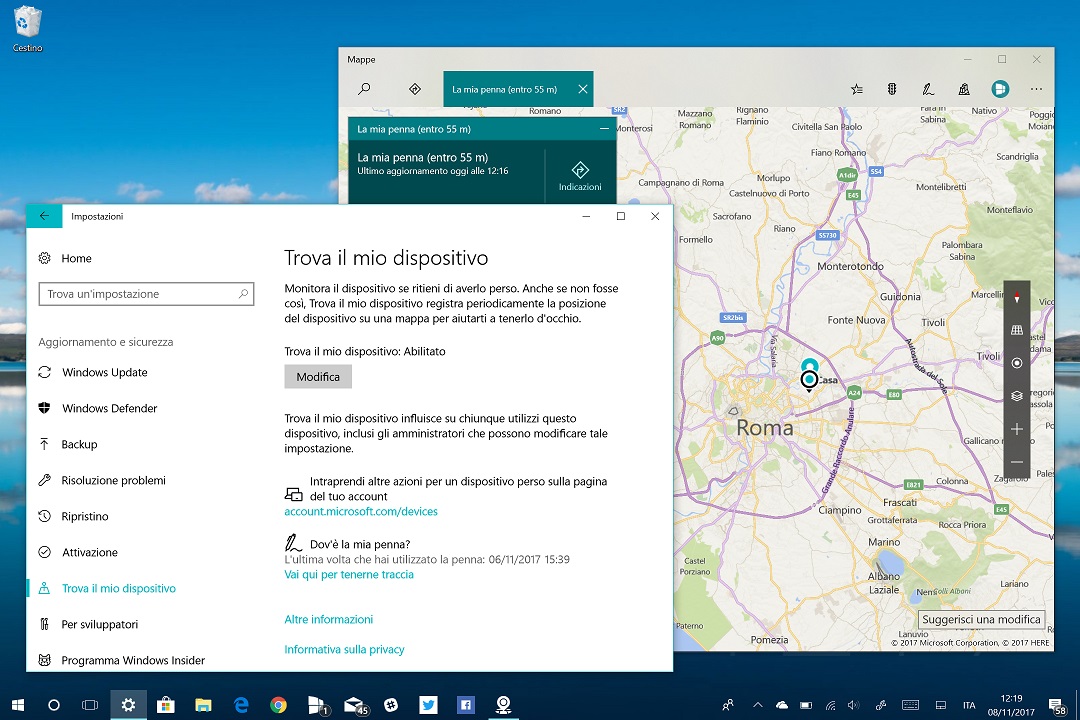Minimize the 'La mia penna' info card

(x=604, y=129)
